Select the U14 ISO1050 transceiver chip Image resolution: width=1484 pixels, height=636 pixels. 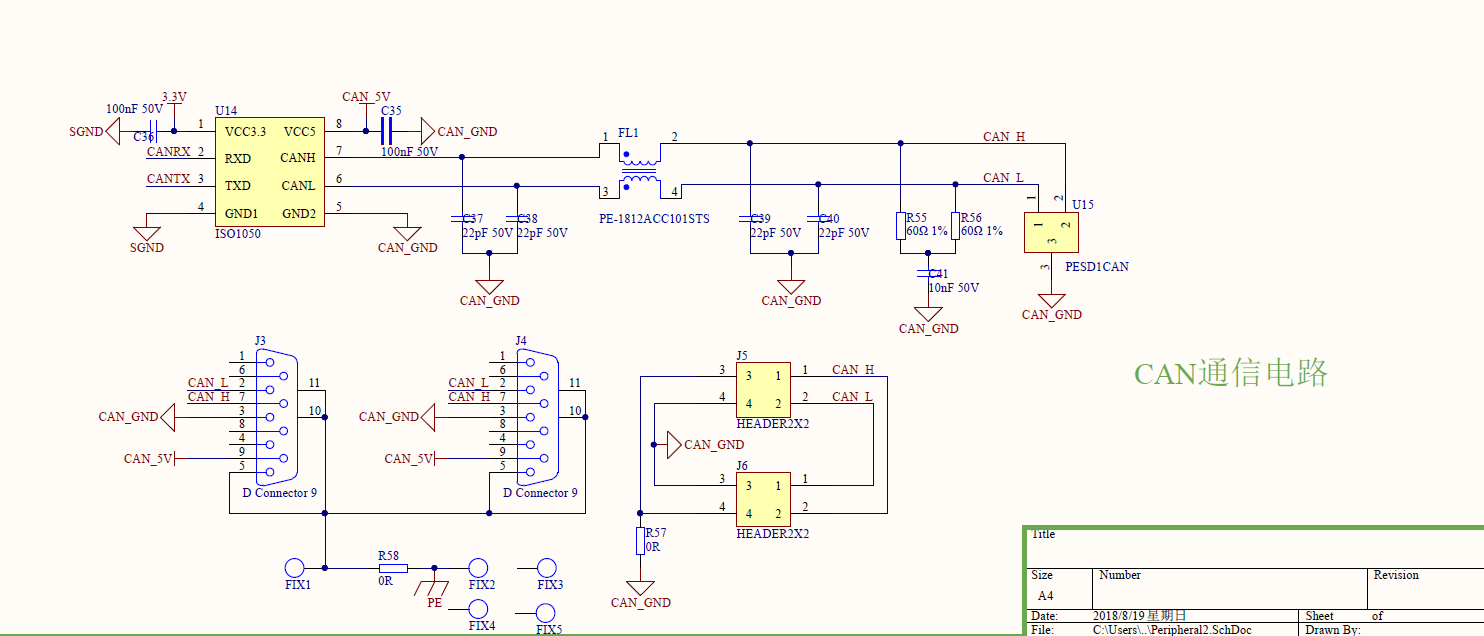pos(269,172)
